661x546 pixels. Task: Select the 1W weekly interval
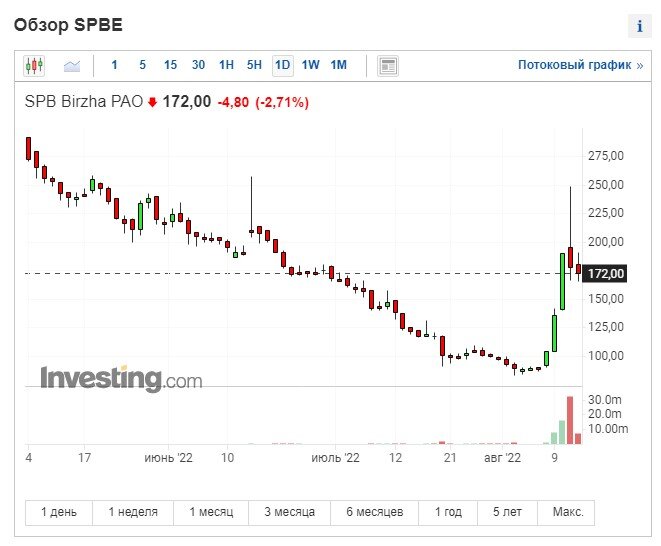click(310, 65)
